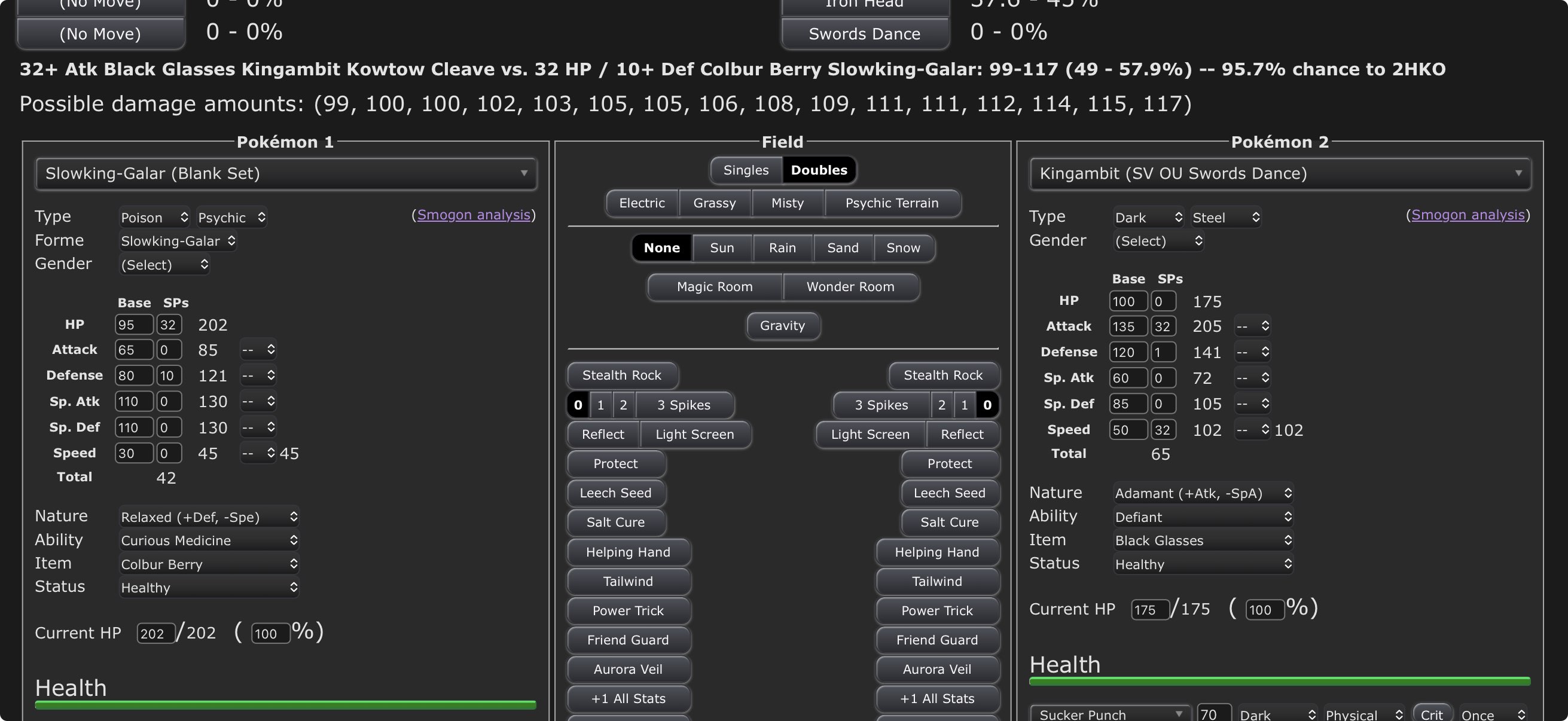This screenshot has height=721, width=1568.
Task: Switch field format to Singles
Action: pyautogui.click(x=746, y=170)
